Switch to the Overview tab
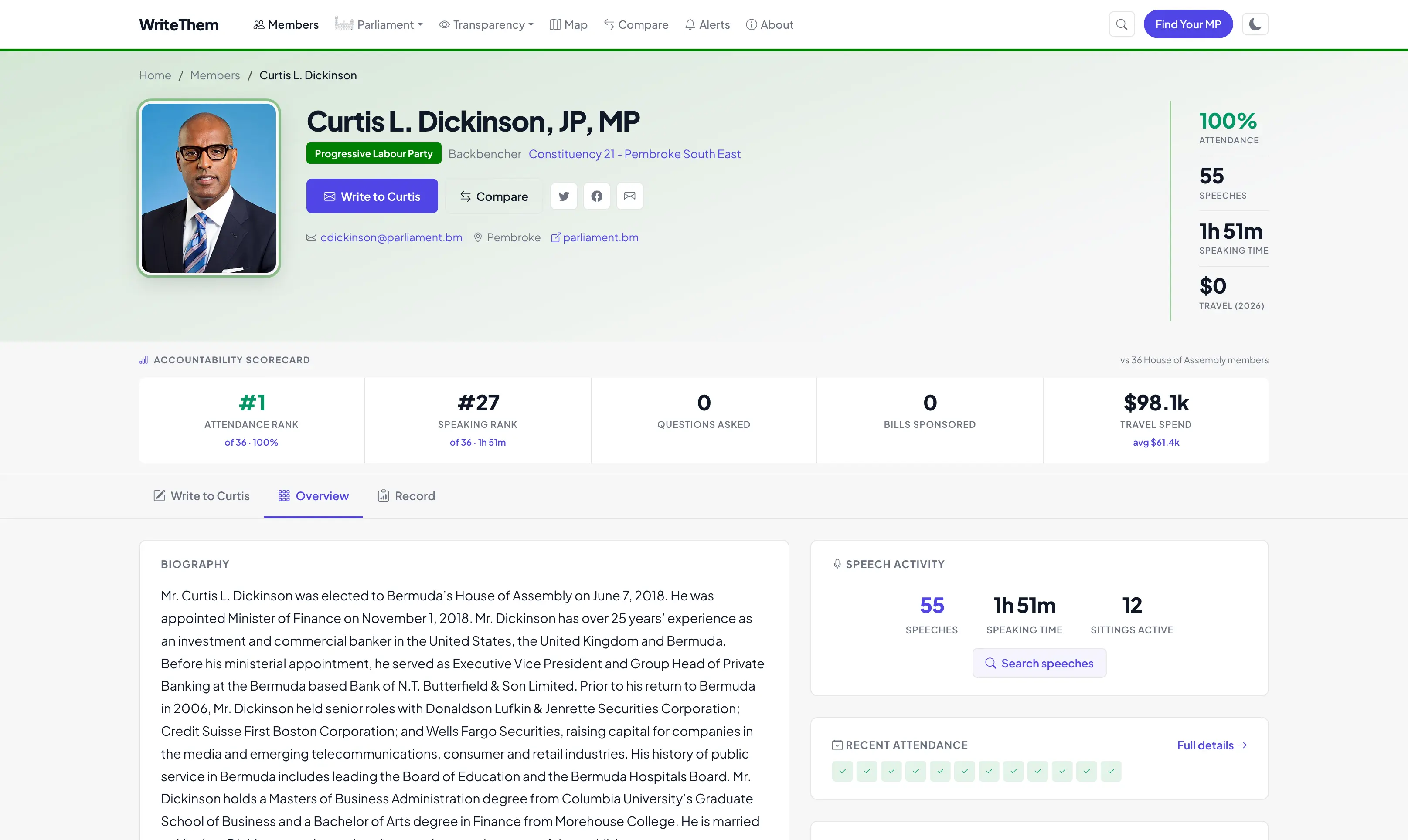The image size is (1408, 840). pyautogui.click(x=313, y=496)
